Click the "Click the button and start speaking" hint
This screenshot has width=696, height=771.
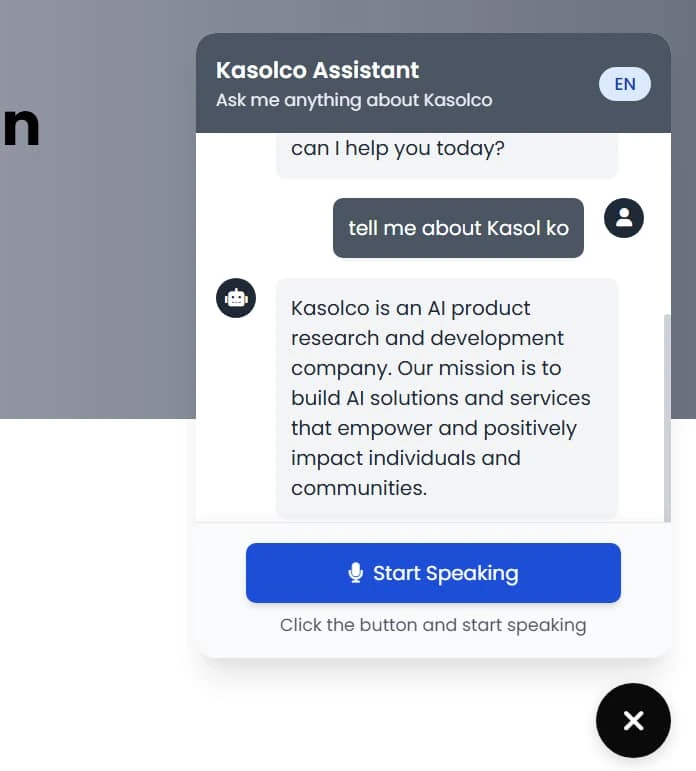click(x=433, y=625)
